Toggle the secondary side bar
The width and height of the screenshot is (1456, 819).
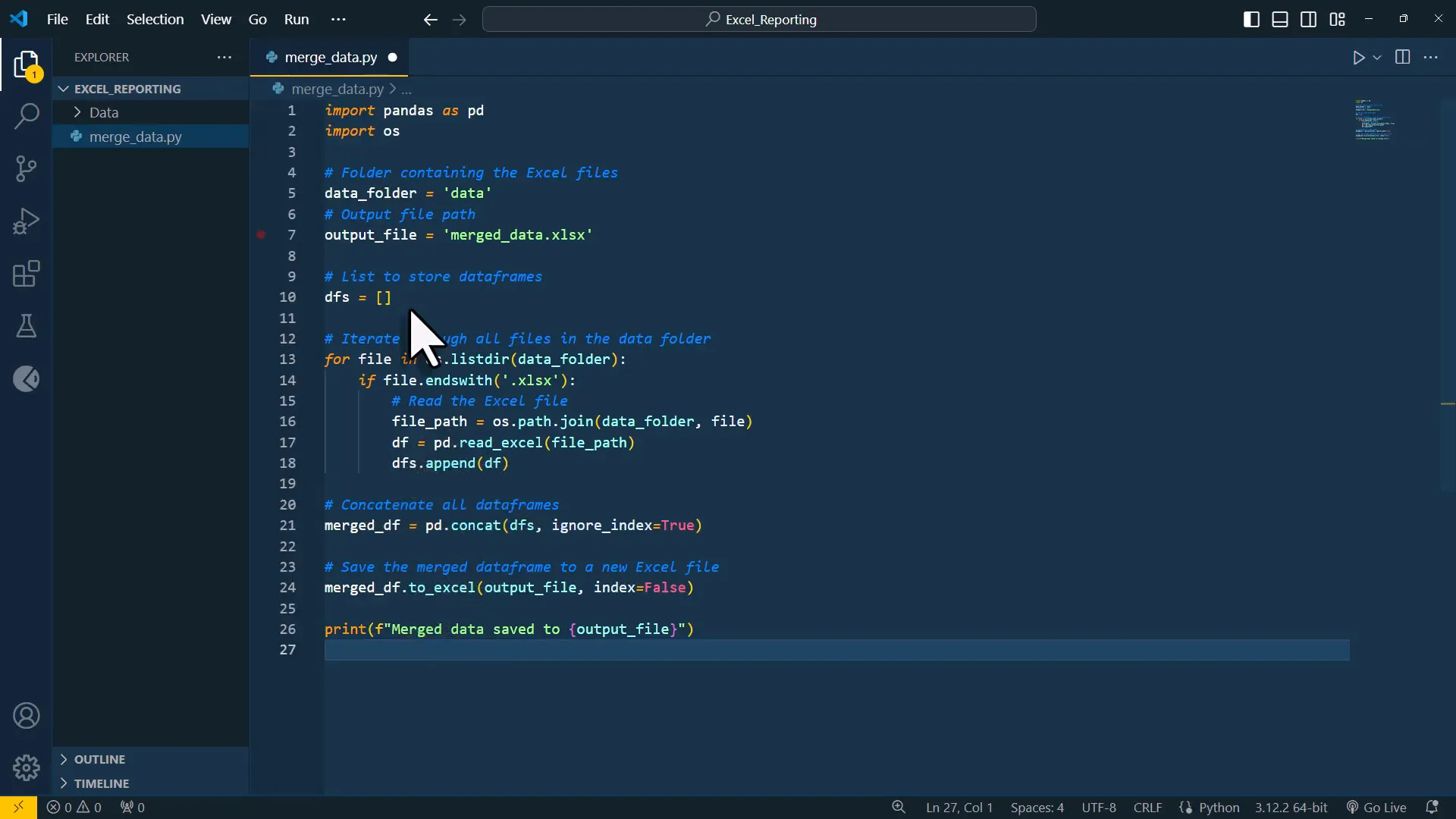pyautogui.click(x=1308, y=20)
